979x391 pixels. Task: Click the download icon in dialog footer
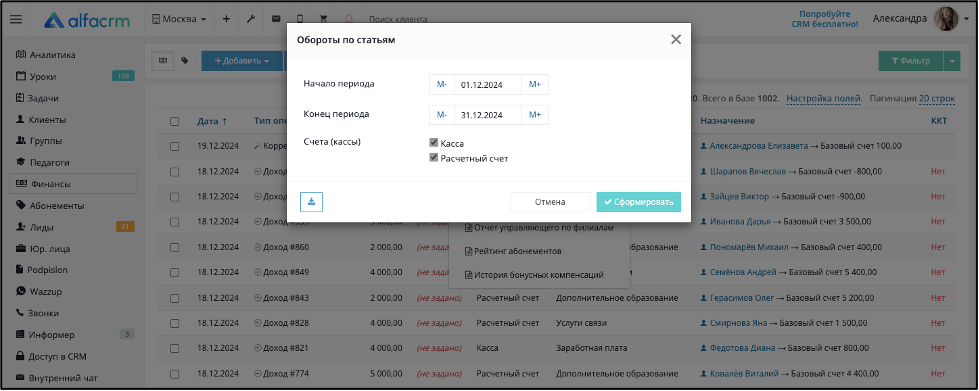click(x=311, y=202)
